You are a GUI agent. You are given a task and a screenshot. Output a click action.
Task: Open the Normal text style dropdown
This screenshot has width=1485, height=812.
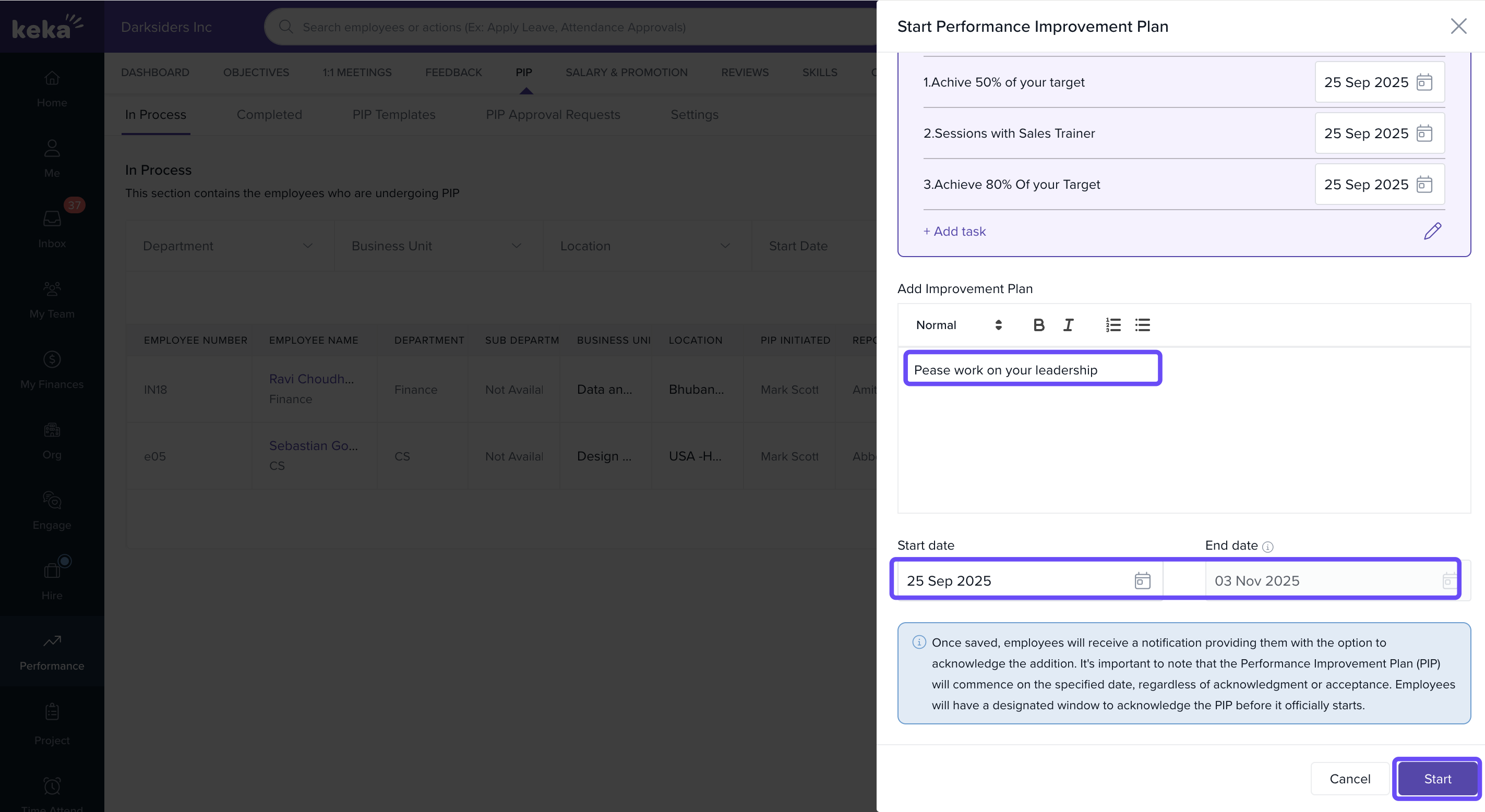[958, 325]
